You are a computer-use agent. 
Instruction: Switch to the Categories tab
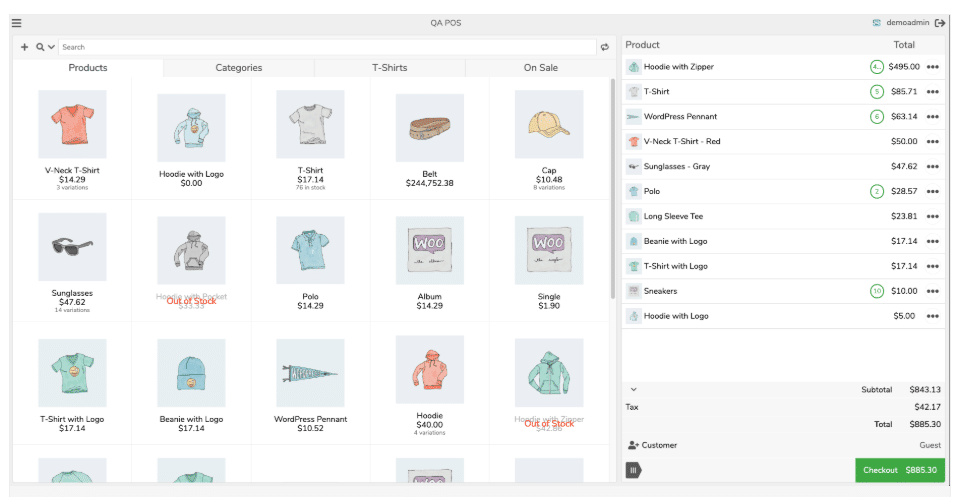[x=239, y=68]
